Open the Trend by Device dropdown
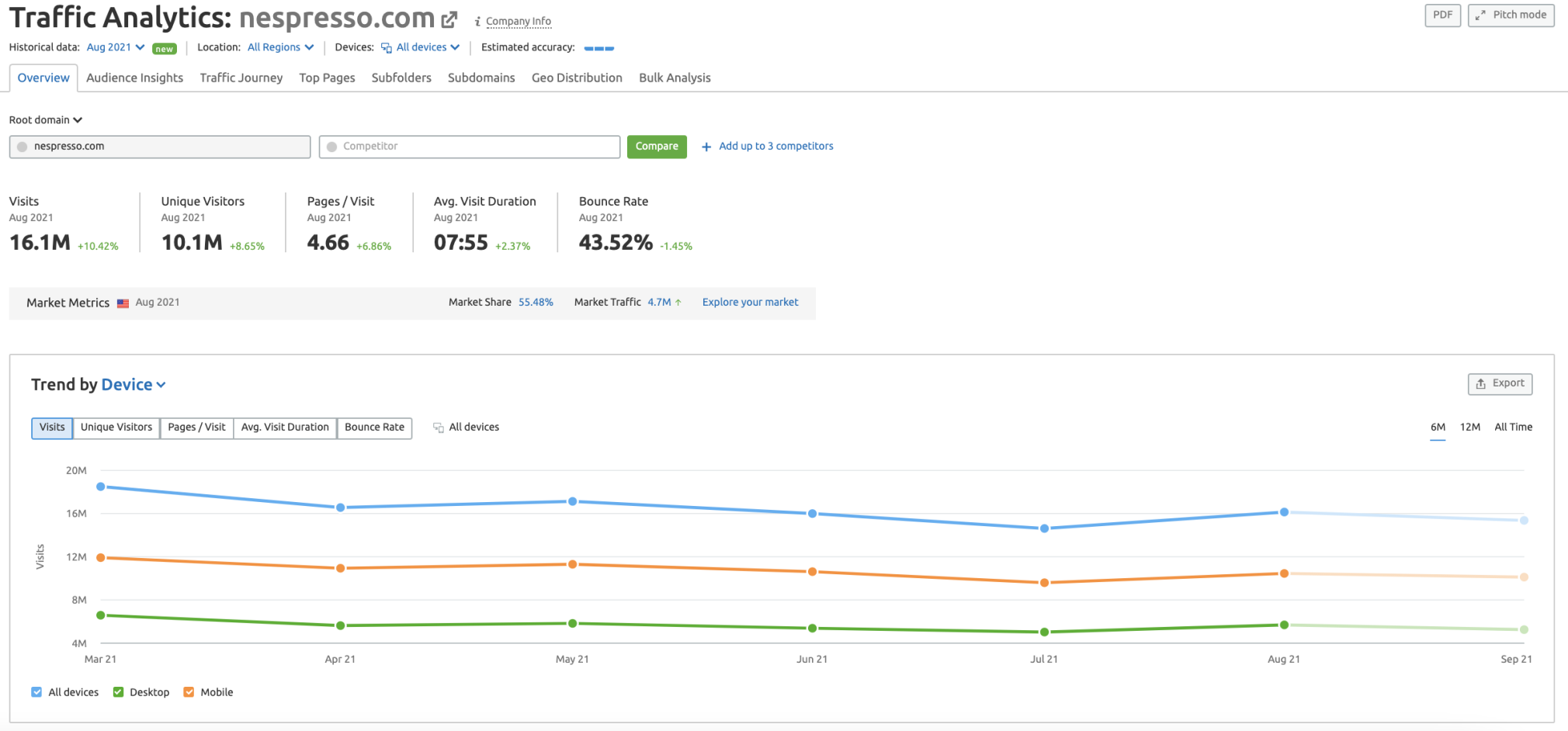 click(134, 385)
